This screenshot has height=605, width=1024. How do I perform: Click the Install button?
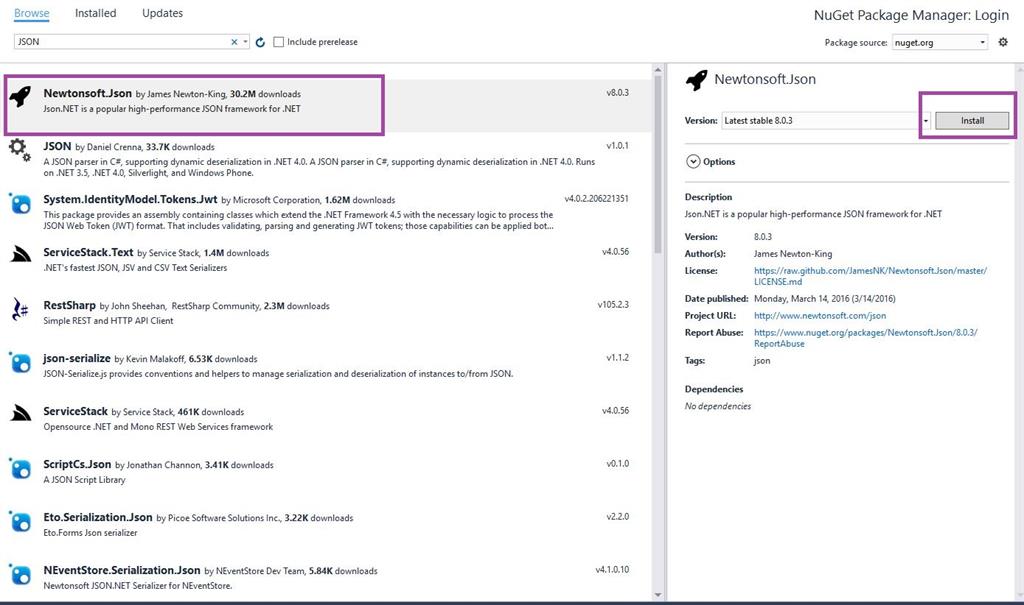[972, 121]
